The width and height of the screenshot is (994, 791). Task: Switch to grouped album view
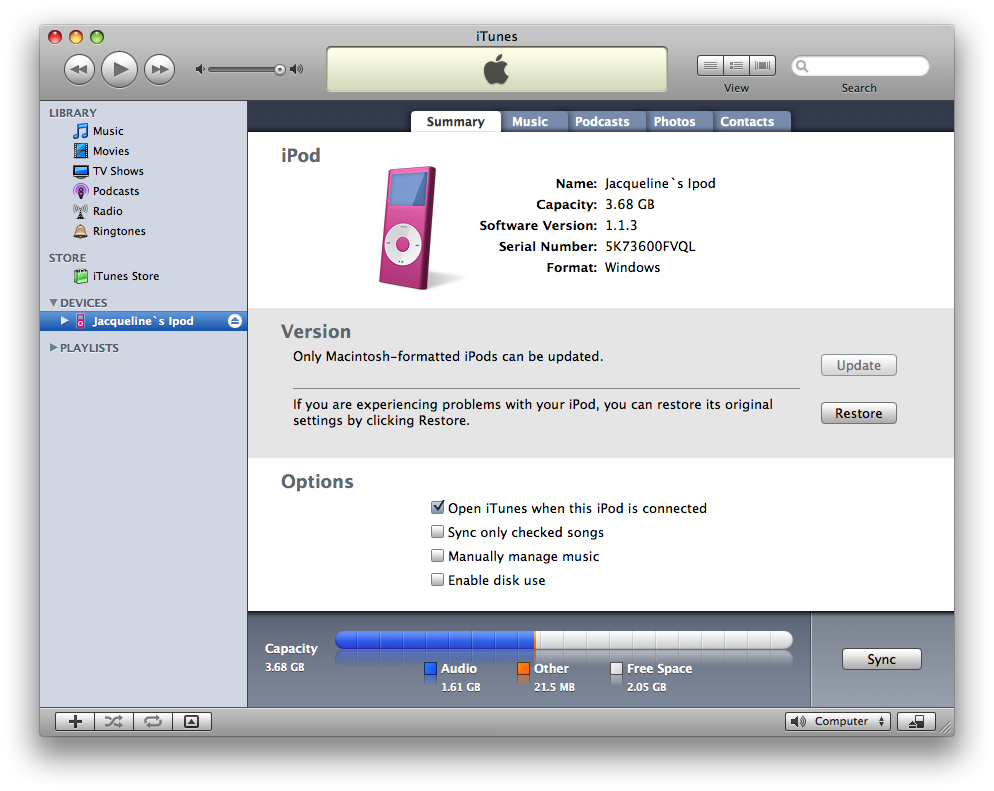(x=737, y=65)
